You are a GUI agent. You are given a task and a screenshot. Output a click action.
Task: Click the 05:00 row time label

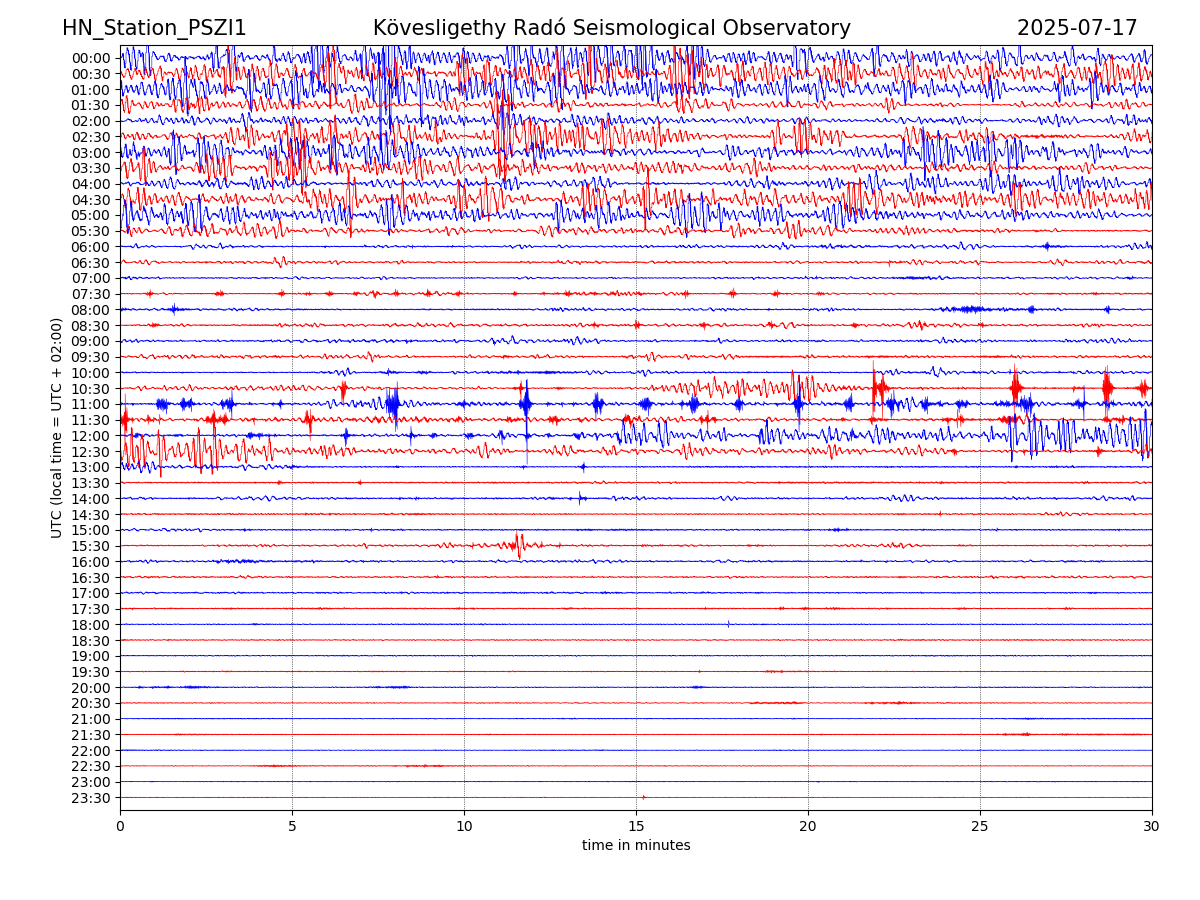[91, 215]
